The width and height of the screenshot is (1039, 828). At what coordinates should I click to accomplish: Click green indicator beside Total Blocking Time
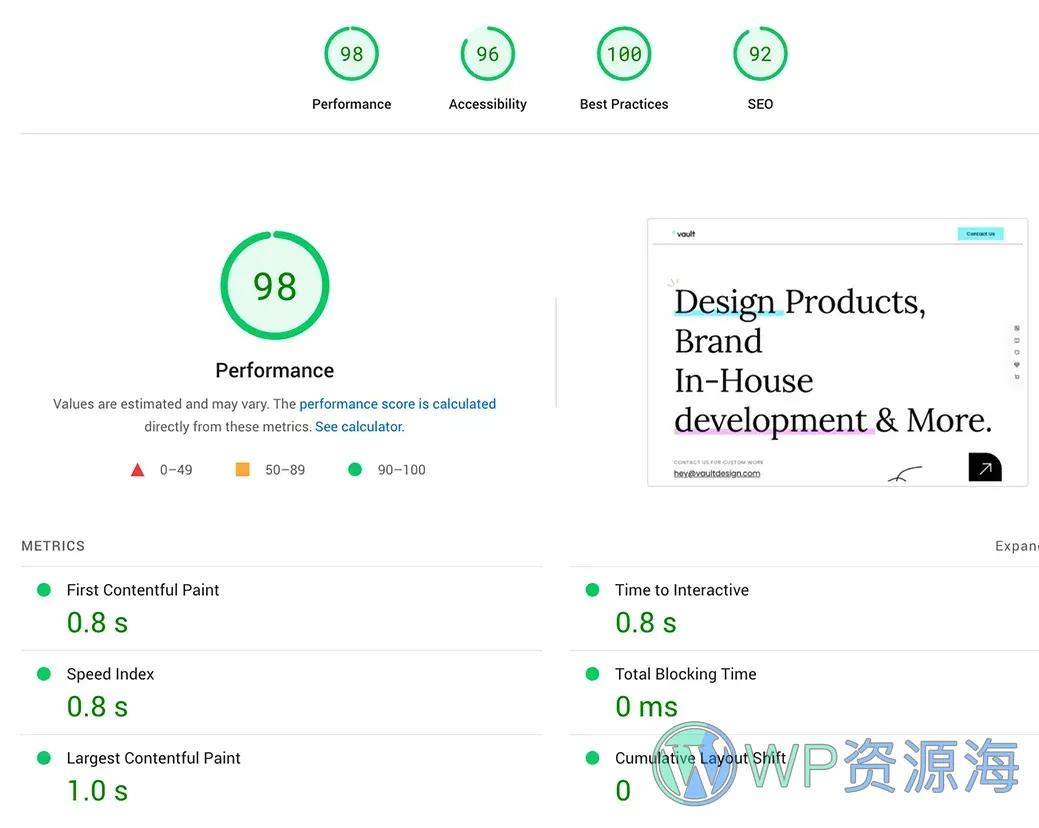tap(593, 674)
